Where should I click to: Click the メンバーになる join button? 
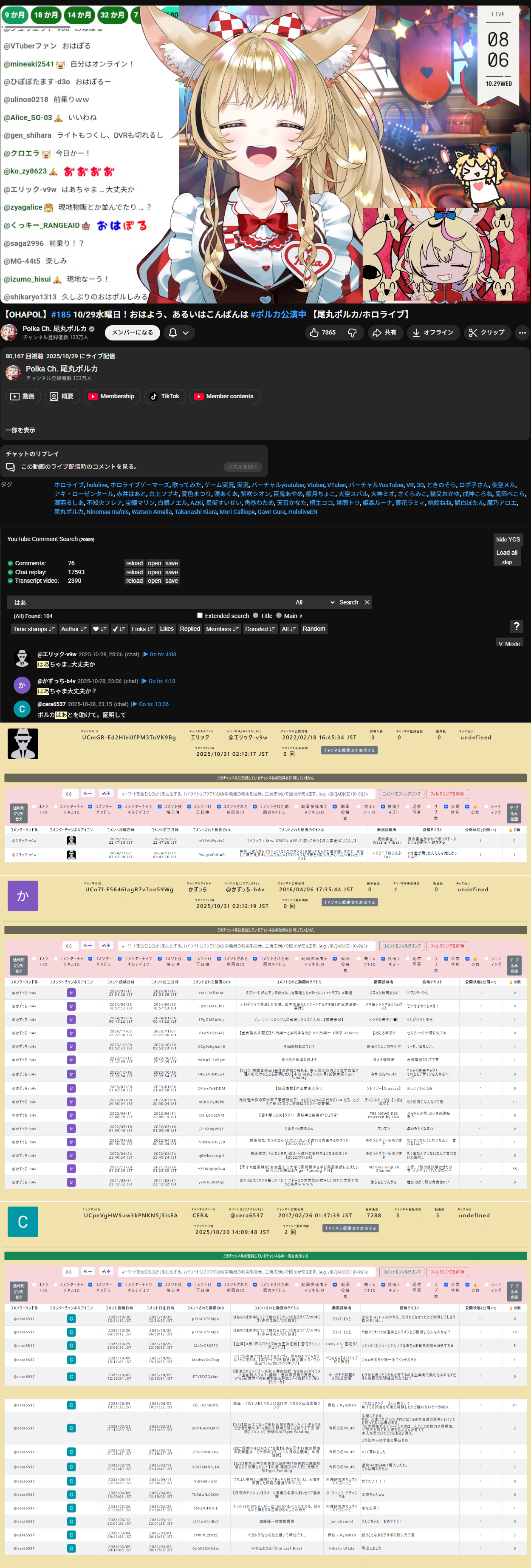[132, 332]
